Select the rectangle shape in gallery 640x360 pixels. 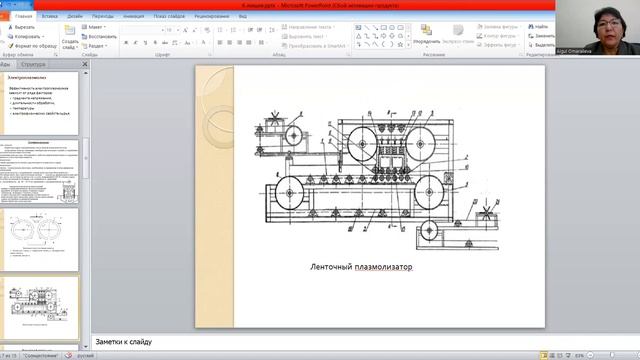pos(384,28)
